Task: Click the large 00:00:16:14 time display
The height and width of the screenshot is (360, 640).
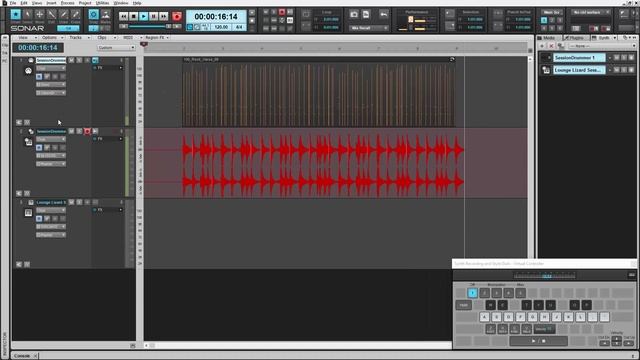Action: (x=216, y=17)
